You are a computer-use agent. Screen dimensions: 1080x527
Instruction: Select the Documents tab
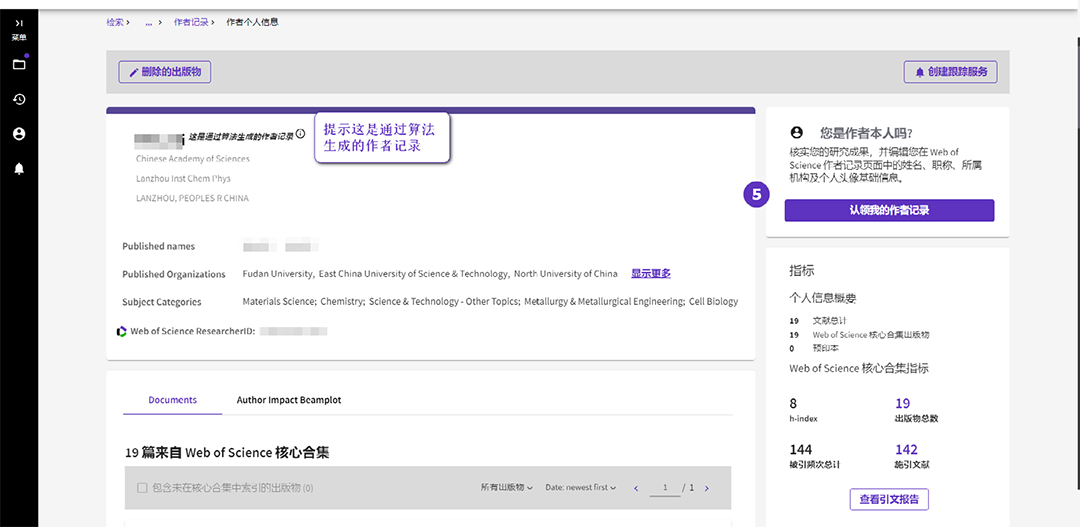point(172,400)
